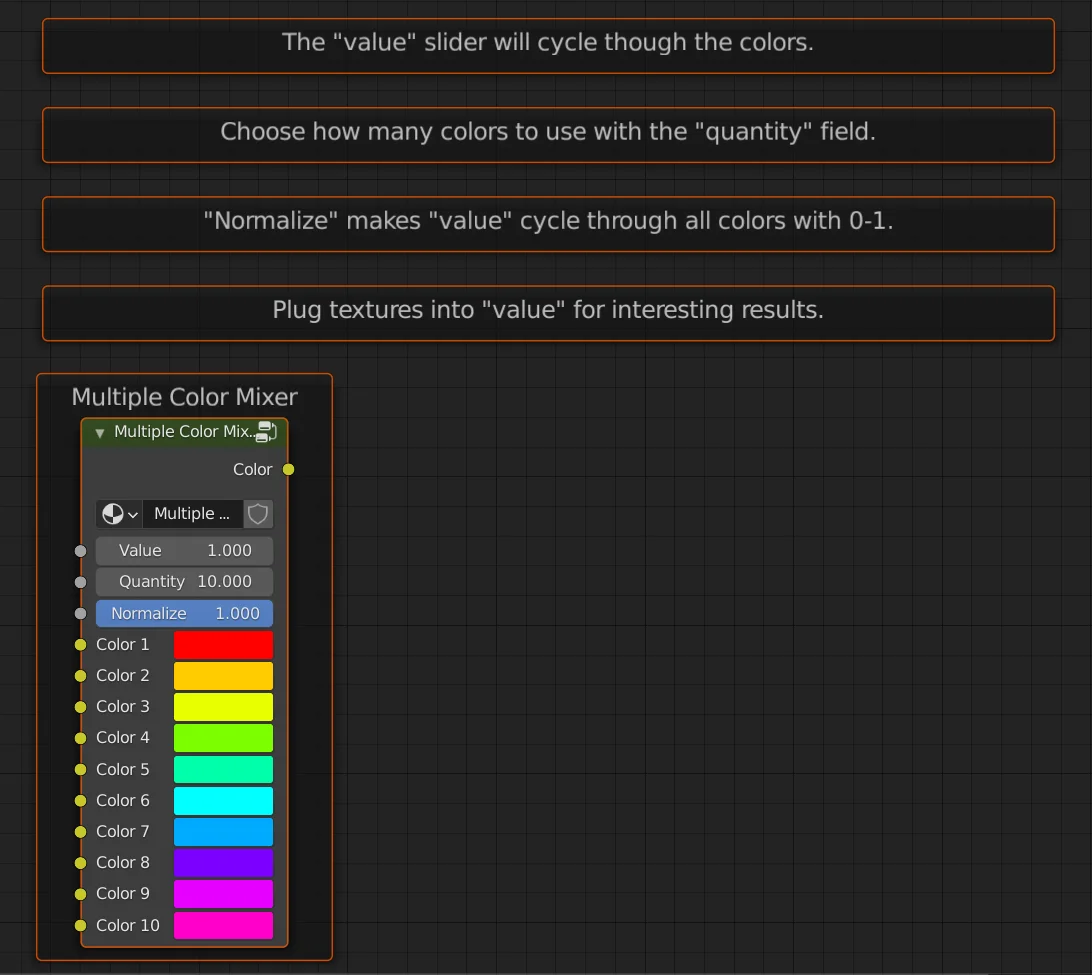Click the material sphere icon on the node
1092x975 pixels.
click(x=113, y=513)
